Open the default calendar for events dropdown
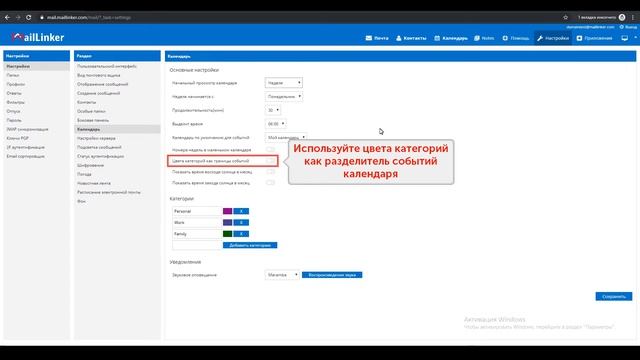 (x=286, y=137)
